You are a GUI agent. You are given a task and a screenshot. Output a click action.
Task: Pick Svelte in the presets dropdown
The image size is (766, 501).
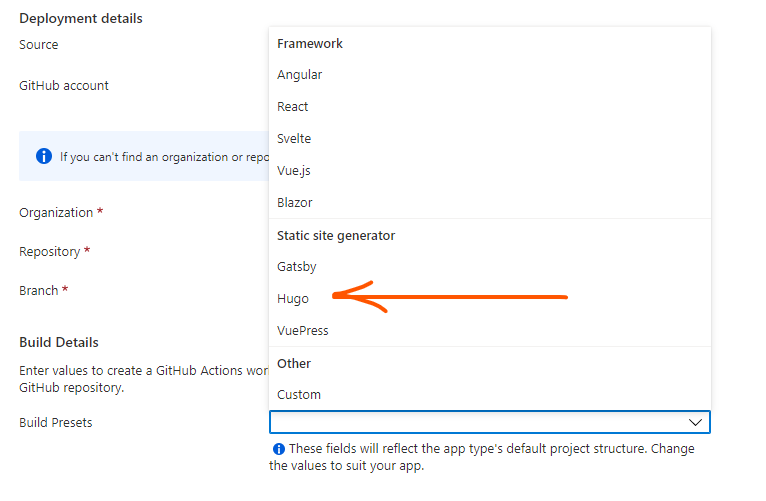(x=489, y=139)
